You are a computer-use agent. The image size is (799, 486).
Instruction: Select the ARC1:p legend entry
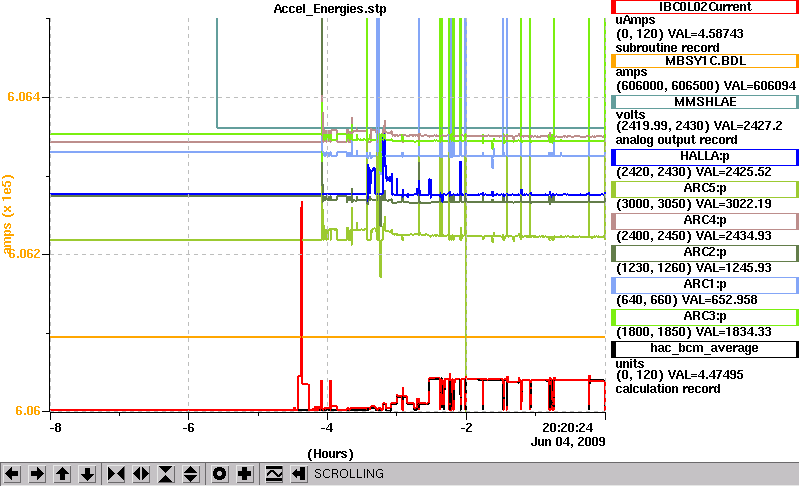(x=705, y=285)
